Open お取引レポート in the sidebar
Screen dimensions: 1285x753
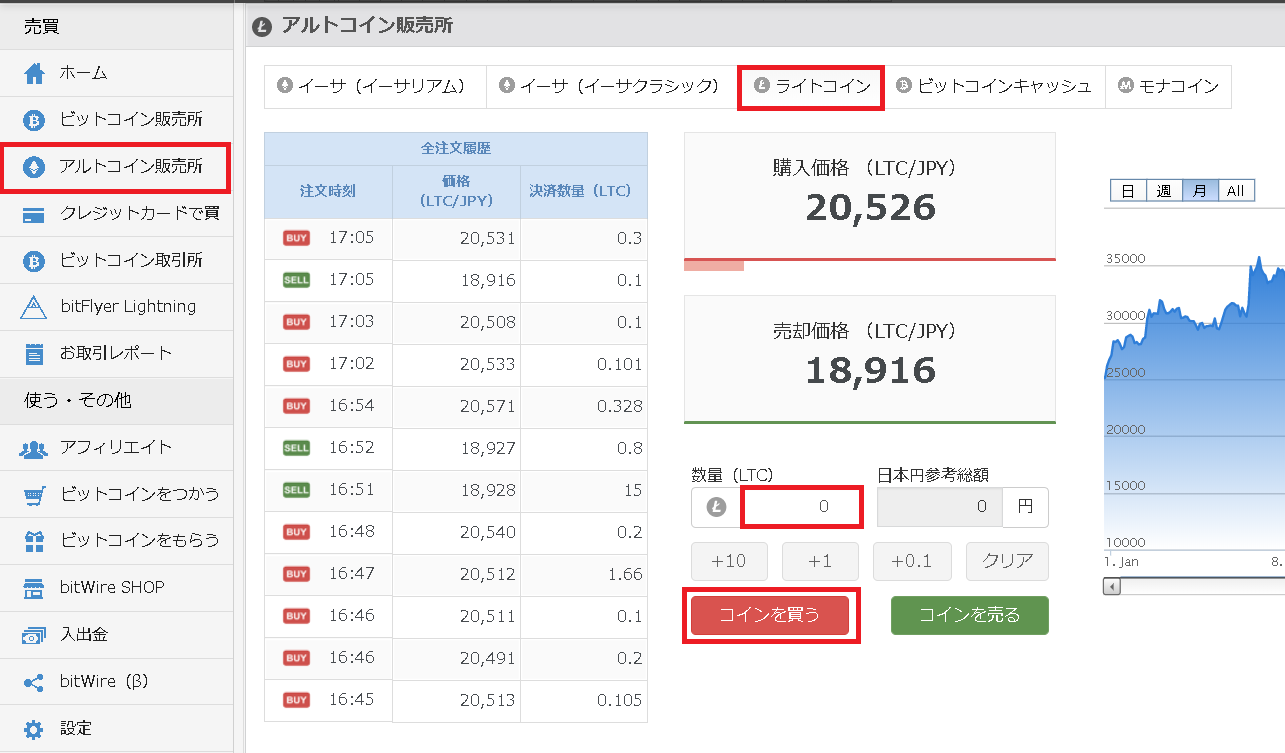pyautogui.click(x=116, y=353)
